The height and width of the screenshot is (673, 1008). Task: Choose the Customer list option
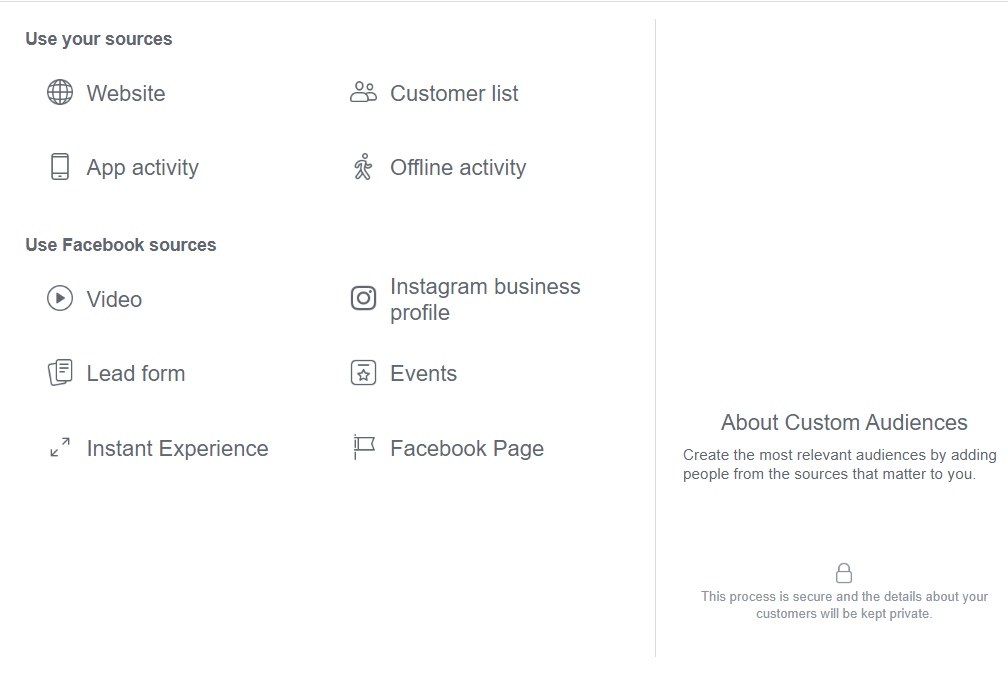pyautogui.click(x=454, y=93)
